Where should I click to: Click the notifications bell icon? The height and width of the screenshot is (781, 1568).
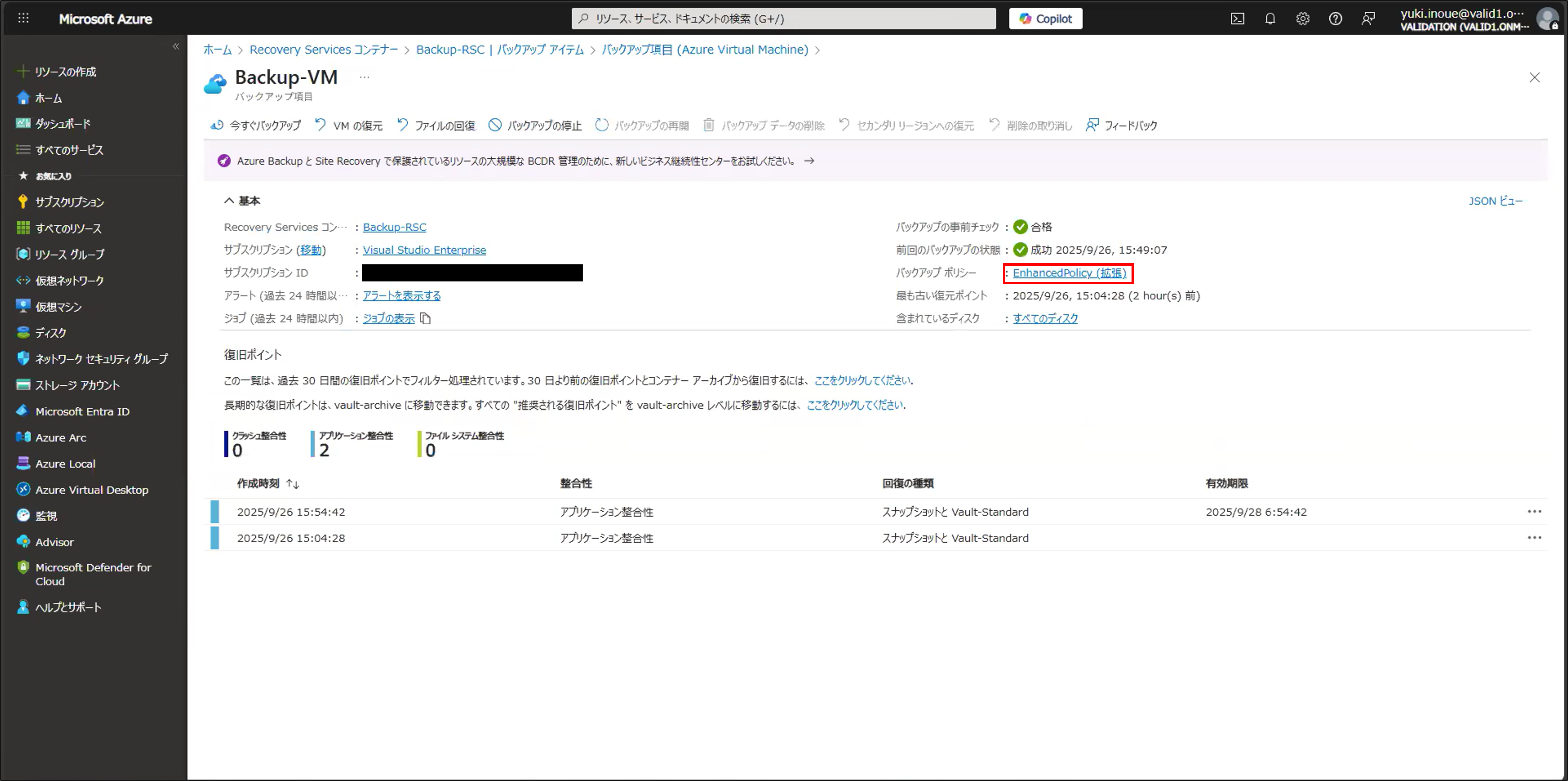tap(1270, 19)
